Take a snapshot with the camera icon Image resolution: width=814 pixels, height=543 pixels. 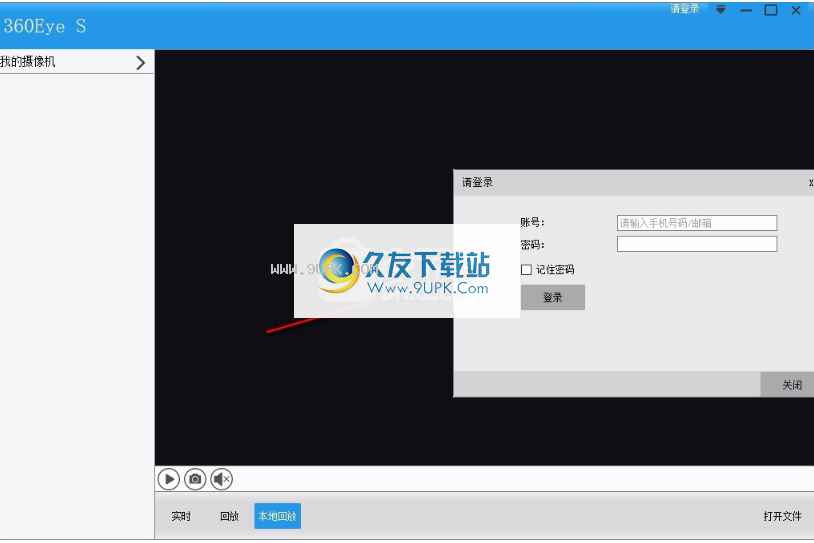195,479
